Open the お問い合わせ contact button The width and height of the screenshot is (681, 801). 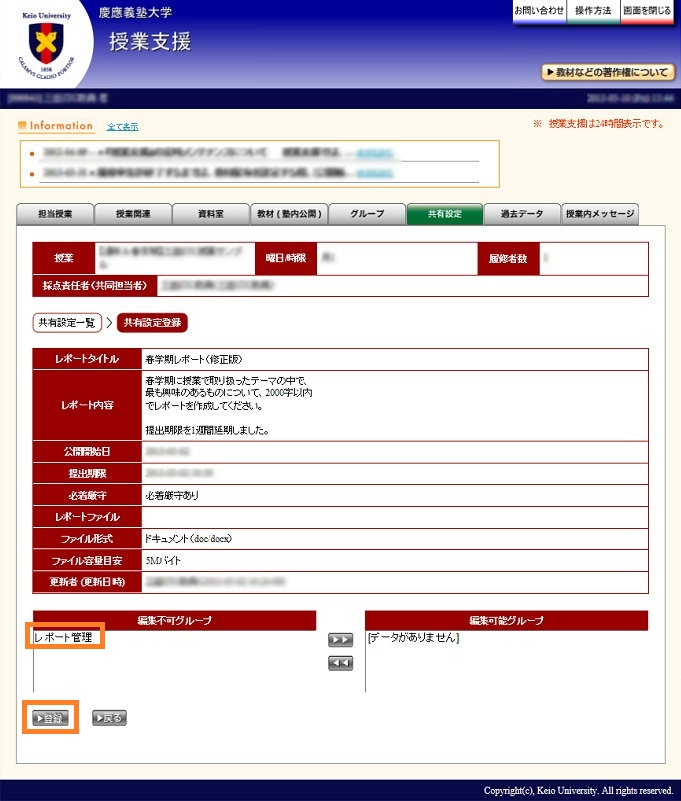point(539,11)
